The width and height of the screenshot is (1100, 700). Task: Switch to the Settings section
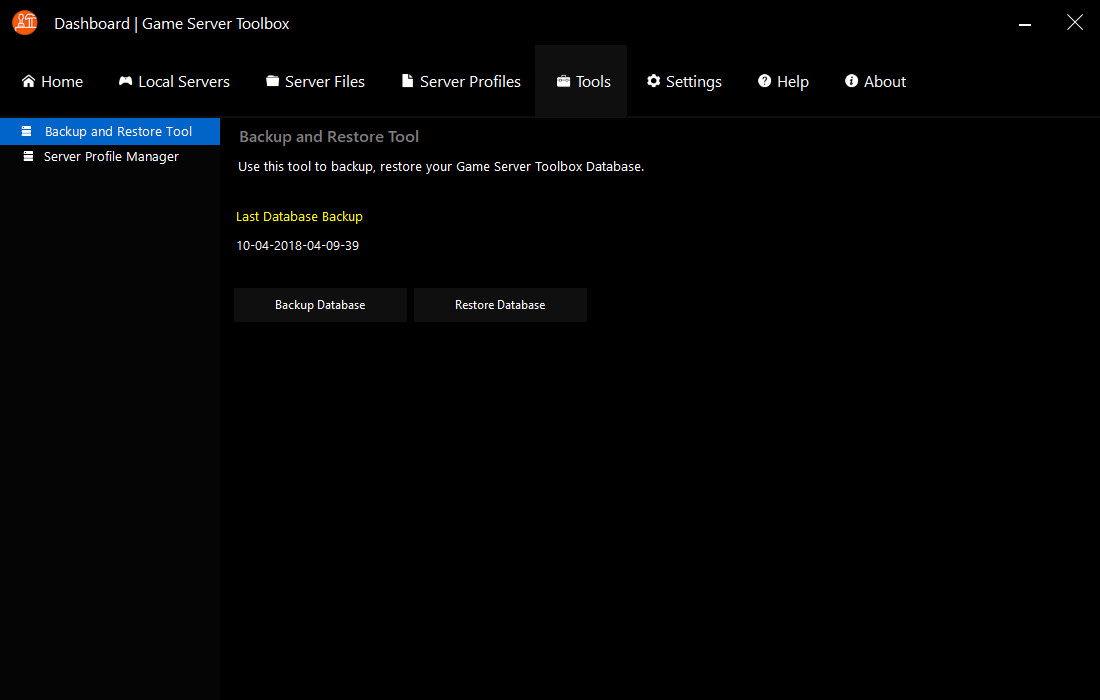[684, 81]
